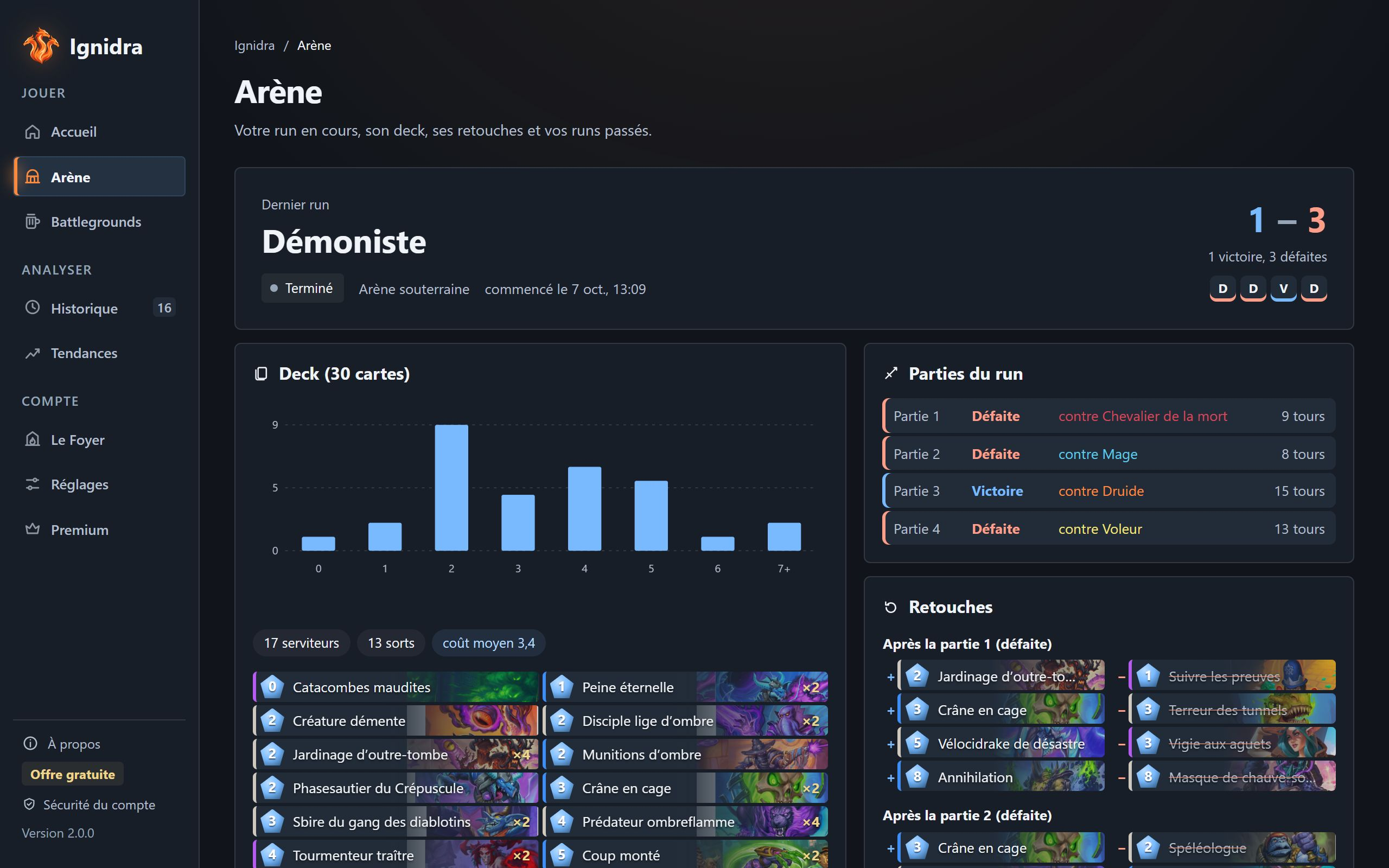This screenshot has height=868, width=1389.
Task: Click the Ignidra breadcrumb link
Action: pos(254,46)
